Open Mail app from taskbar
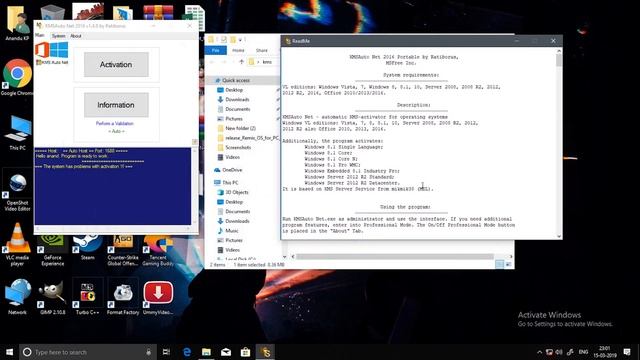The height and width of the screenshot is (360, 640). 226,352
